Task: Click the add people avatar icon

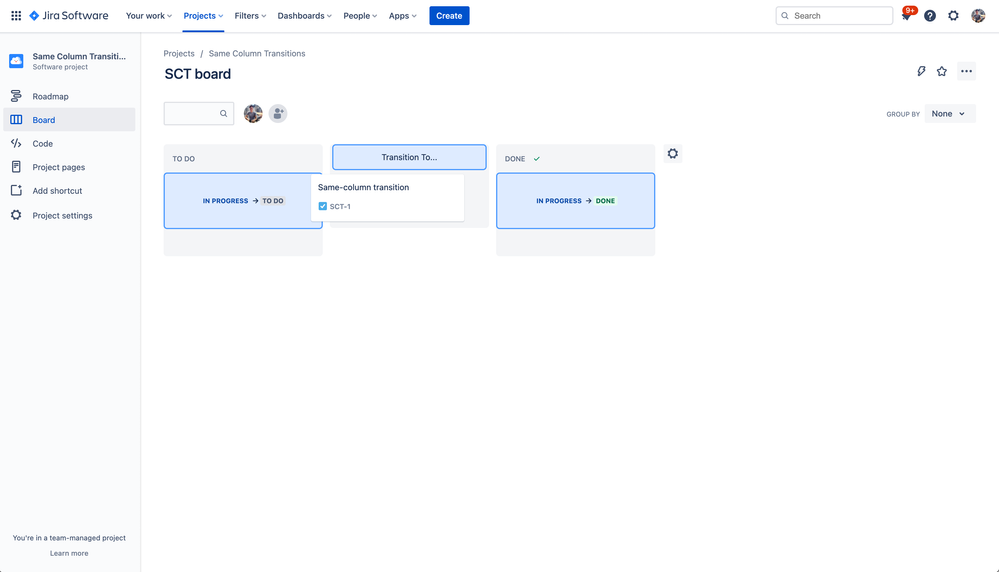Action: (x=278, y=113)
